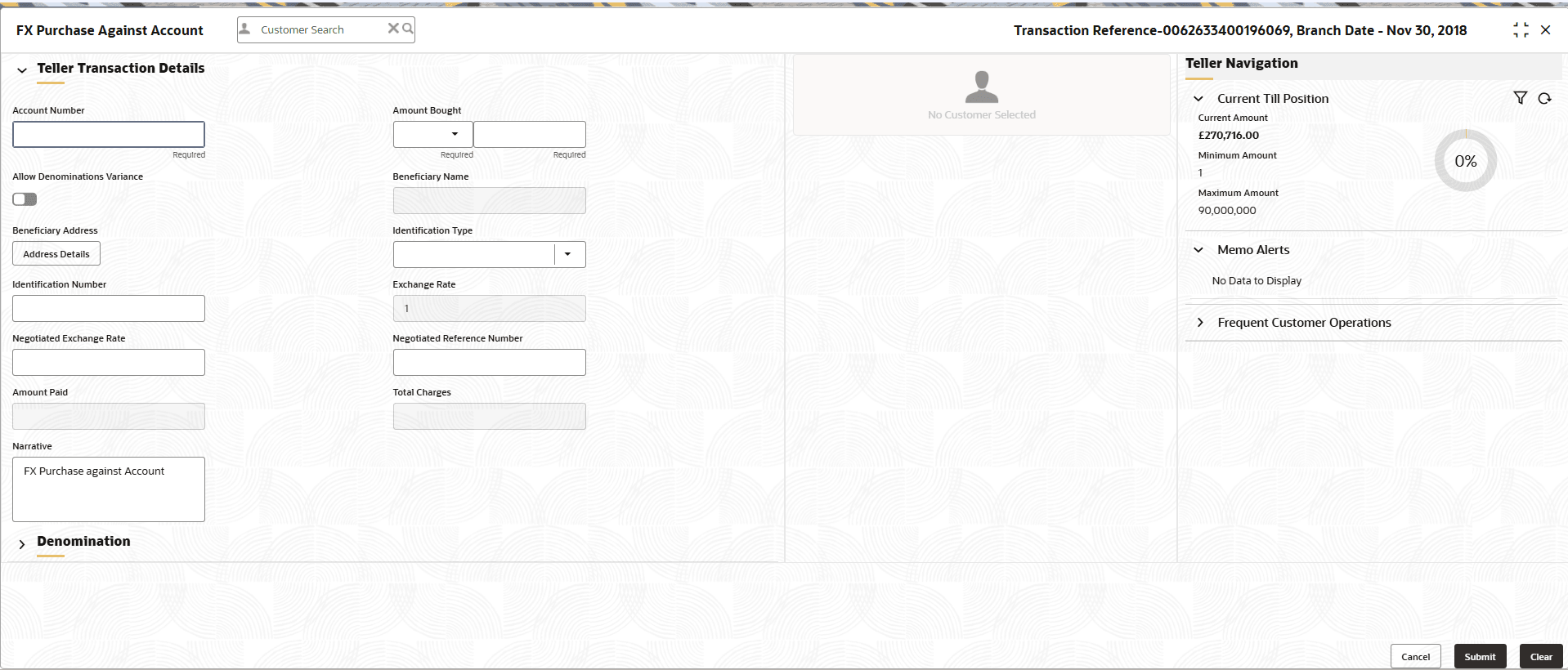Click the Exchange Rate field
The height and width of the screenshot is (670, 1568).
click(x=489, y=308)
